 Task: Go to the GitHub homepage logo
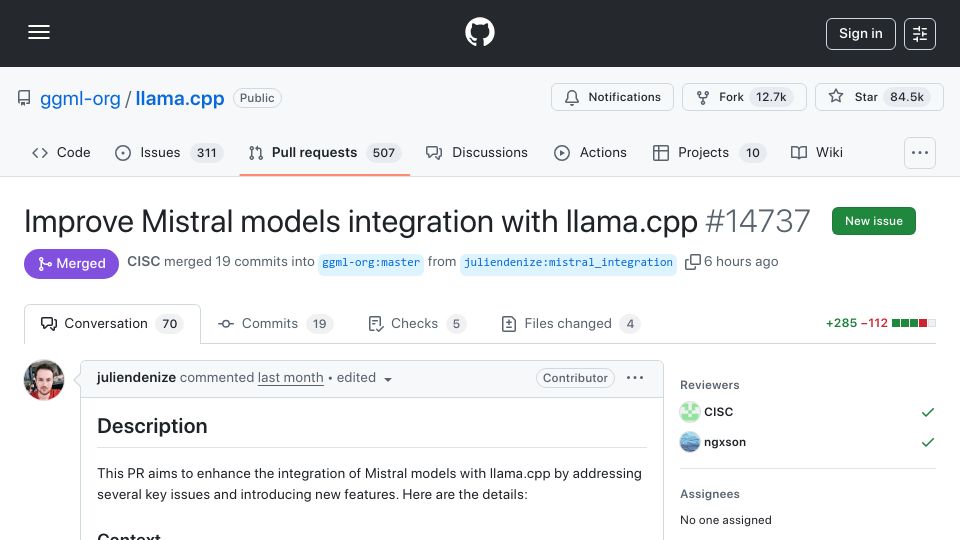tap(479, 32)
